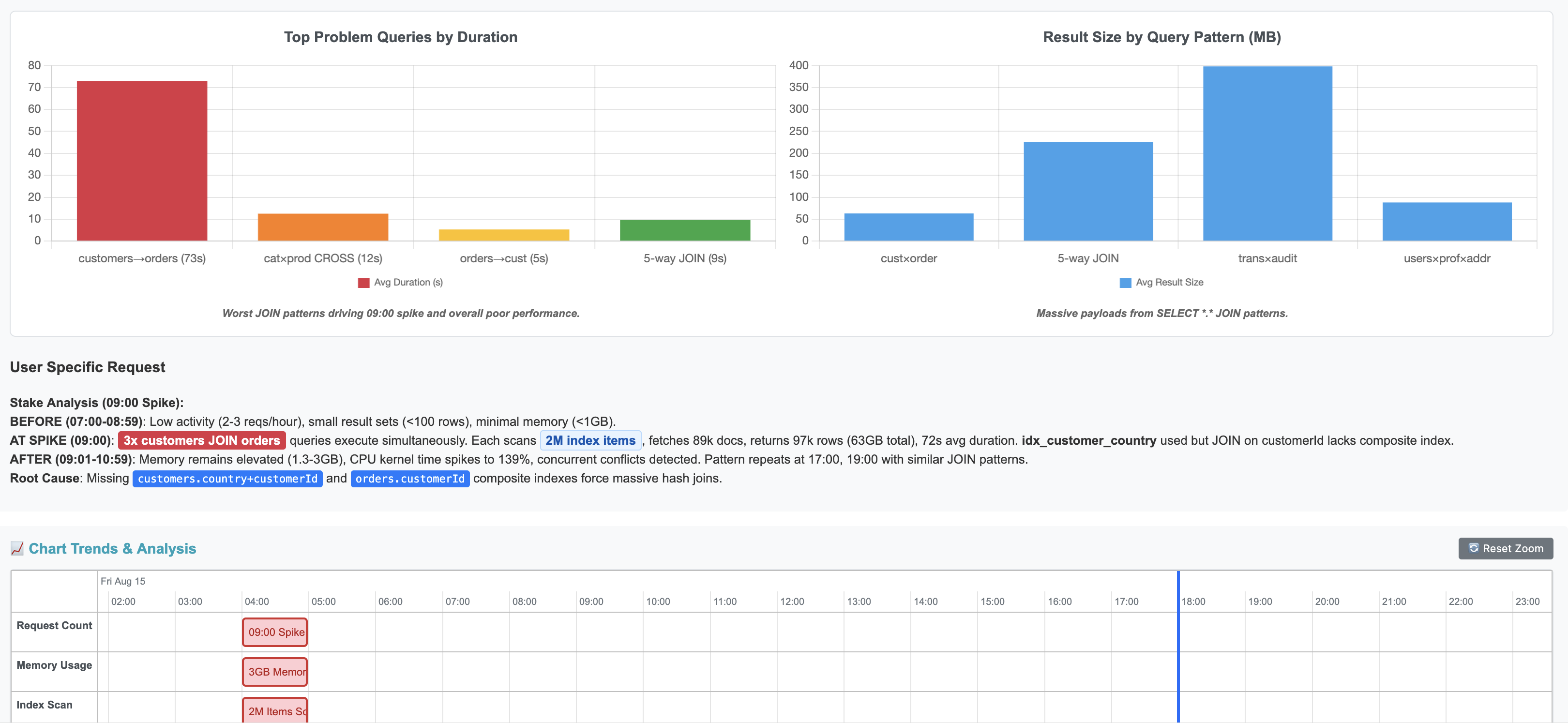The height and width of the screenshot is (723, 1568).
Task: Click the 'idx_customer_country' bold text
Action: (x=1089, y=440)
